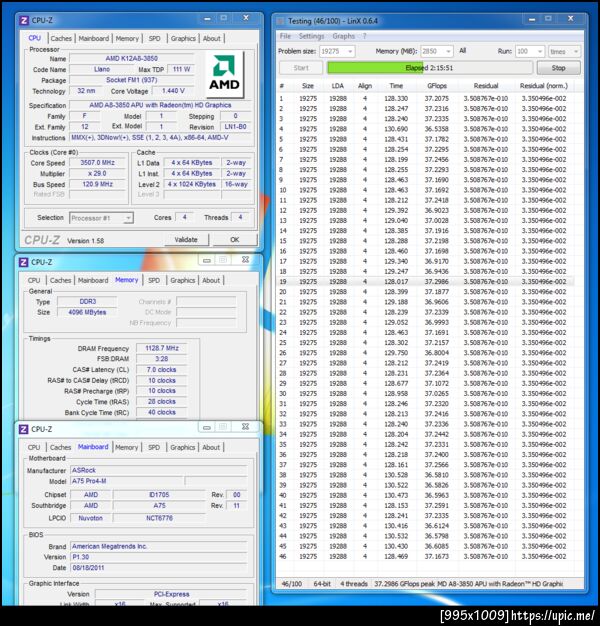
Task: Click the AMD logo in CPU-Z processor panel
Action: (224, 73)
